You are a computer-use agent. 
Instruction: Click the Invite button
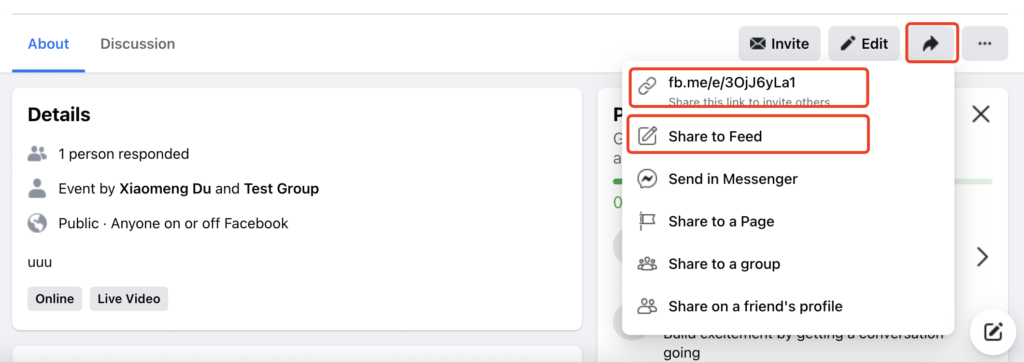(x=779, y=44)
